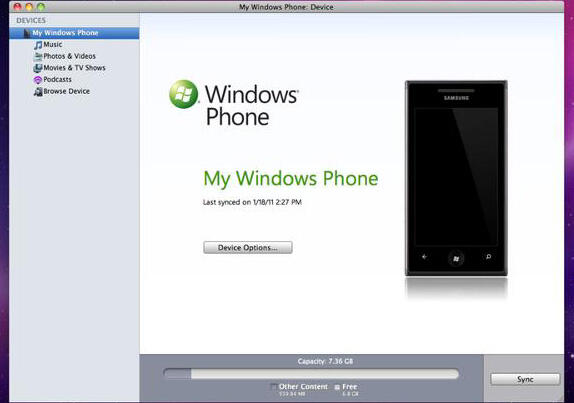Click the Capacity: 7.36 GB label
Screen dimensions: 574x403
click(x=325, y=362)
